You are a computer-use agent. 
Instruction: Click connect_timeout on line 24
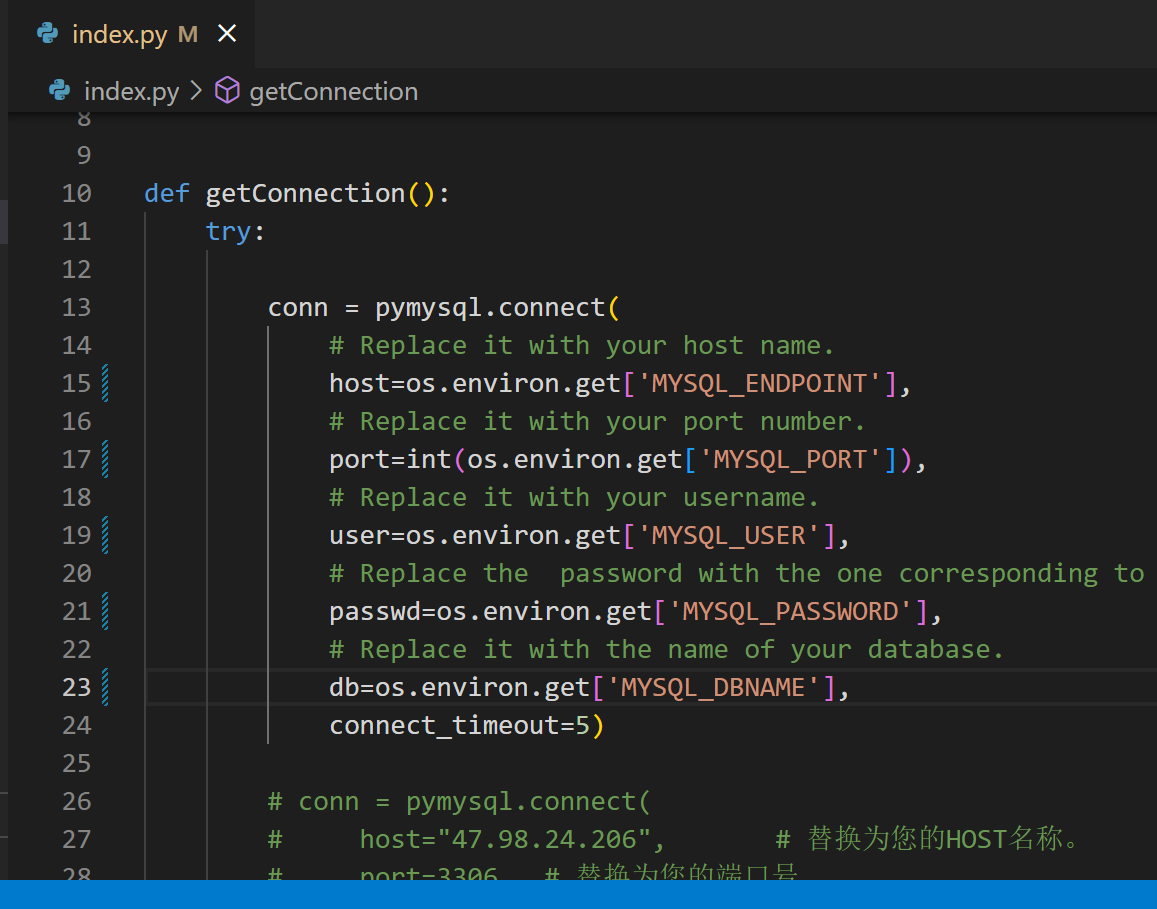[x=445, y=726]
